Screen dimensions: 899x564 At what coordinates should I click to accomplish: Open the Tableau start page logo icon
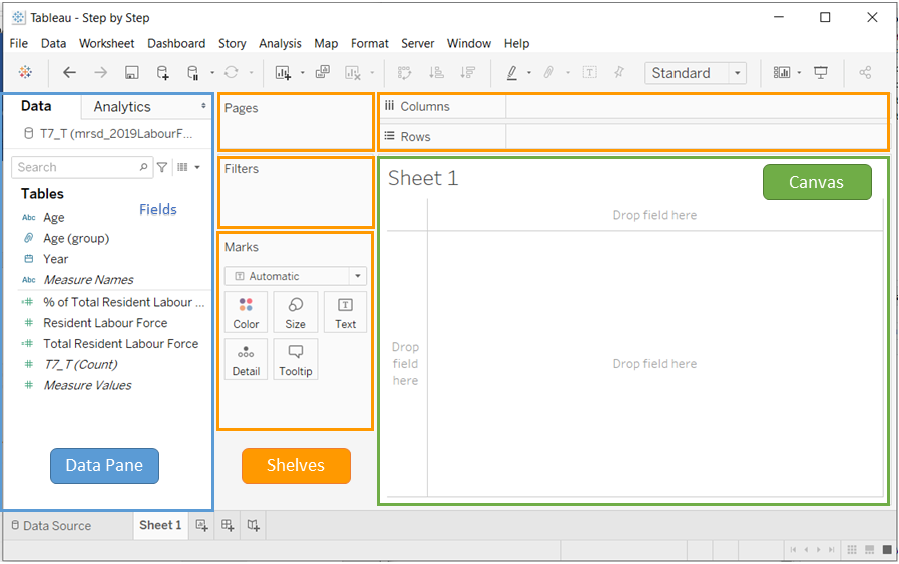click(25, 72)
